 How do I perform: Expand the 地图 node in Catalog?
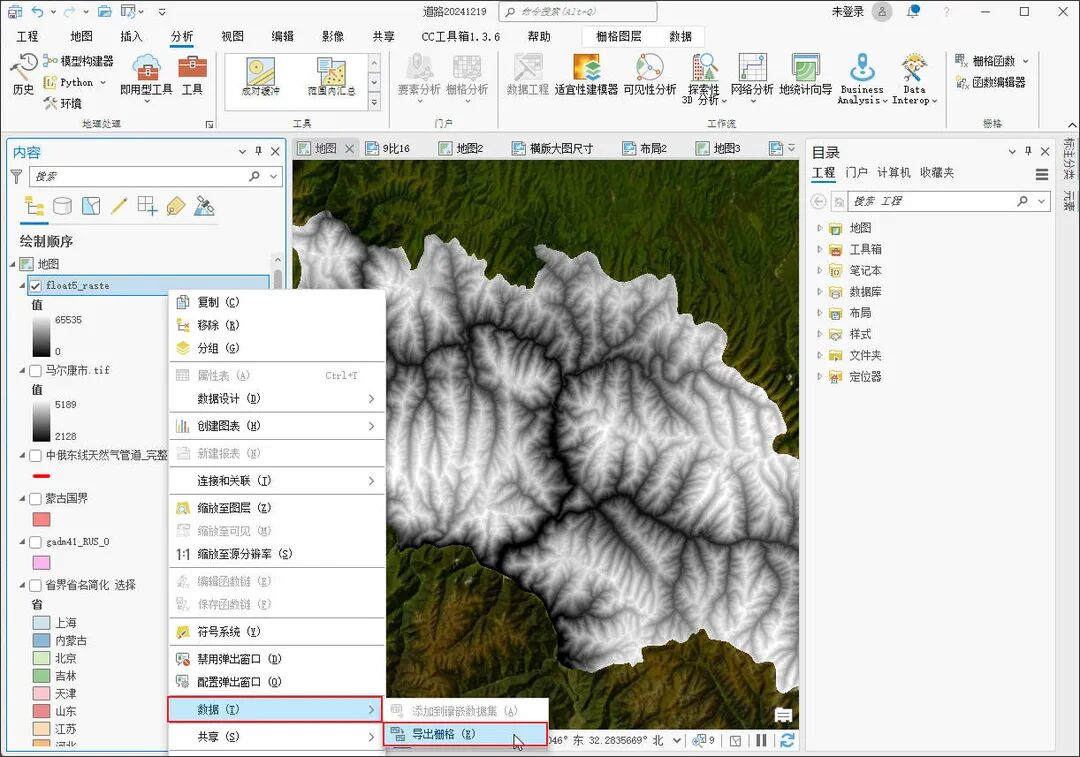click(819, 228)
